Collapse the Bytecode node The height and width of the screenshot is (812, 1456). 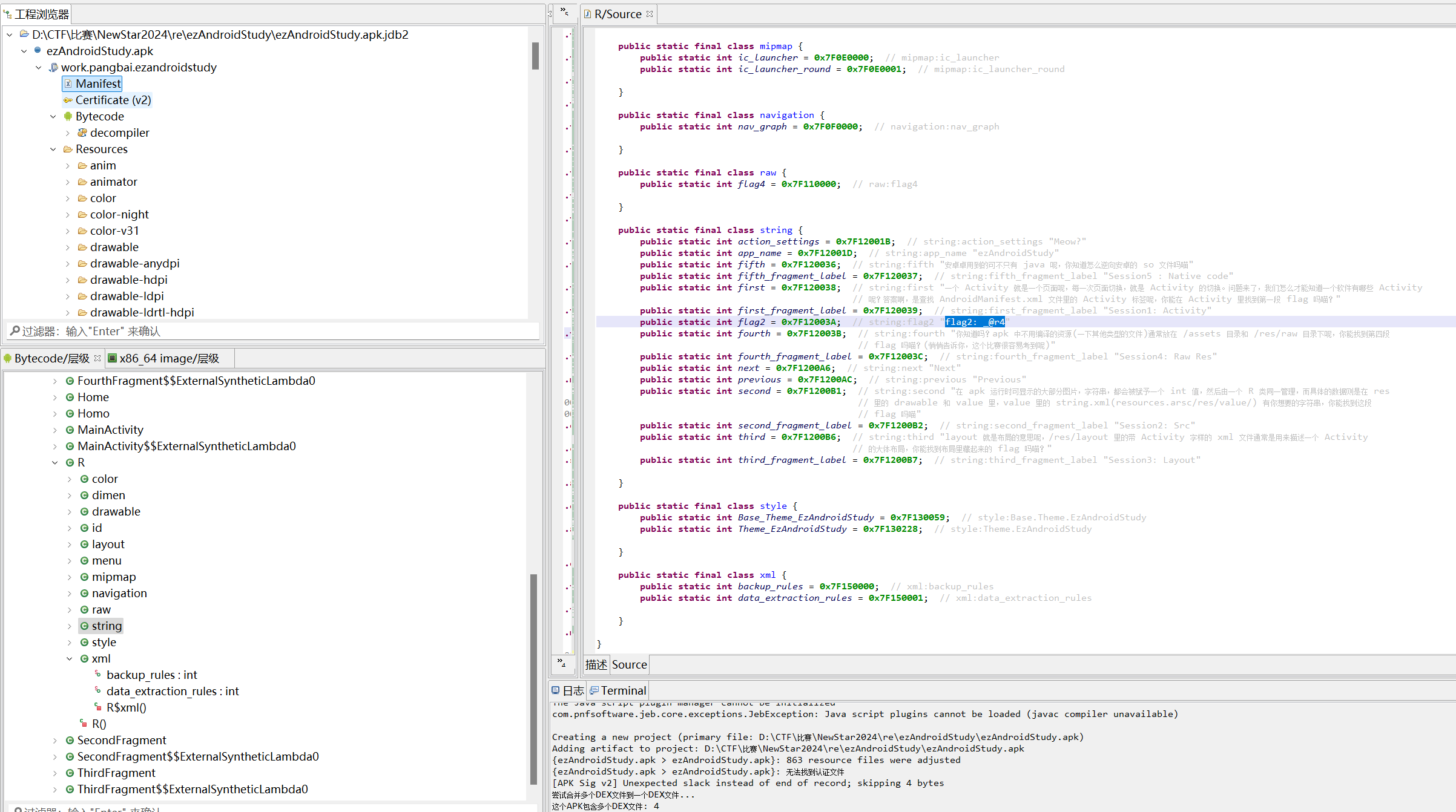pos(53,117)
